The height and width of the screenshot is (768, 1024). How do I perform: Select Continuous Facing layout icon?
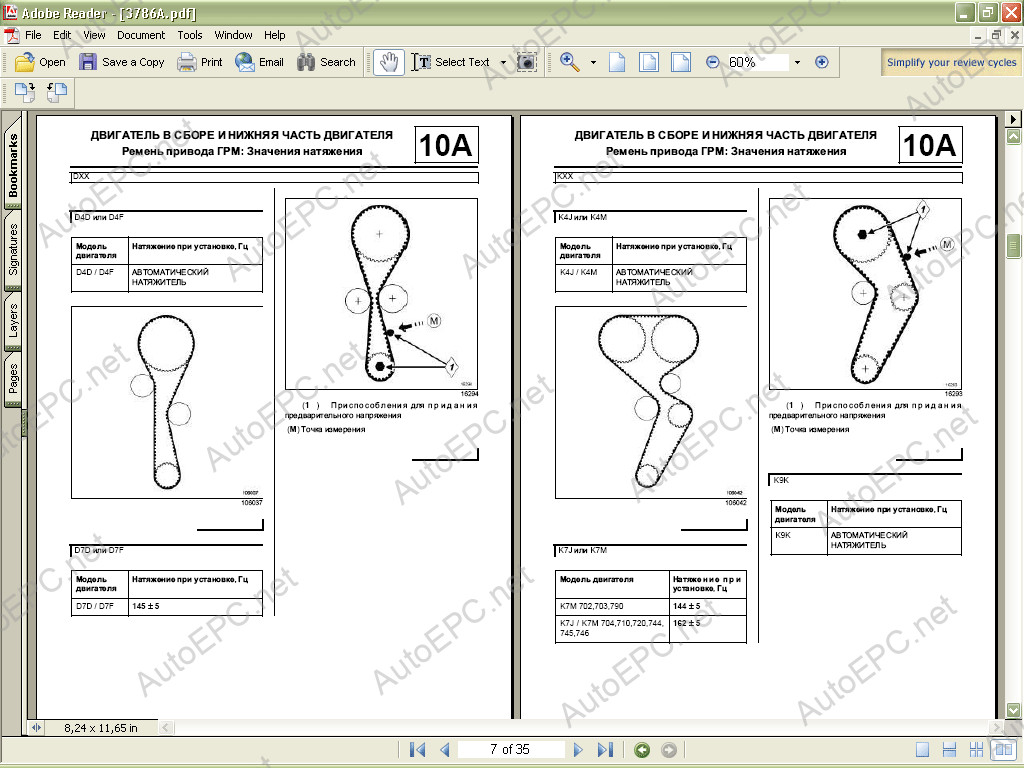click(x=976, y=750)
